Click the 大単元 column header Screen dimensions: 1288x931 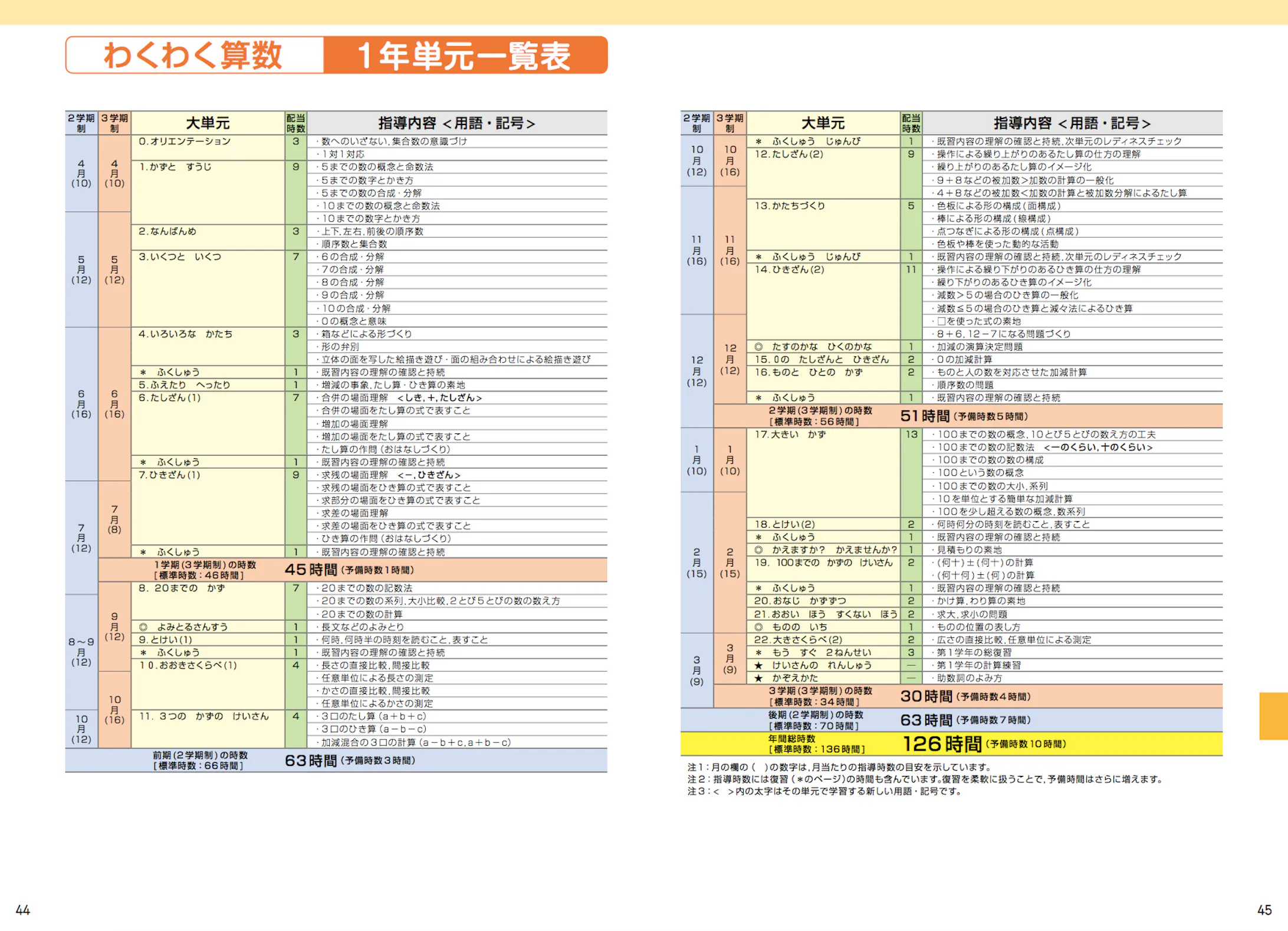(x=208, y=123)
